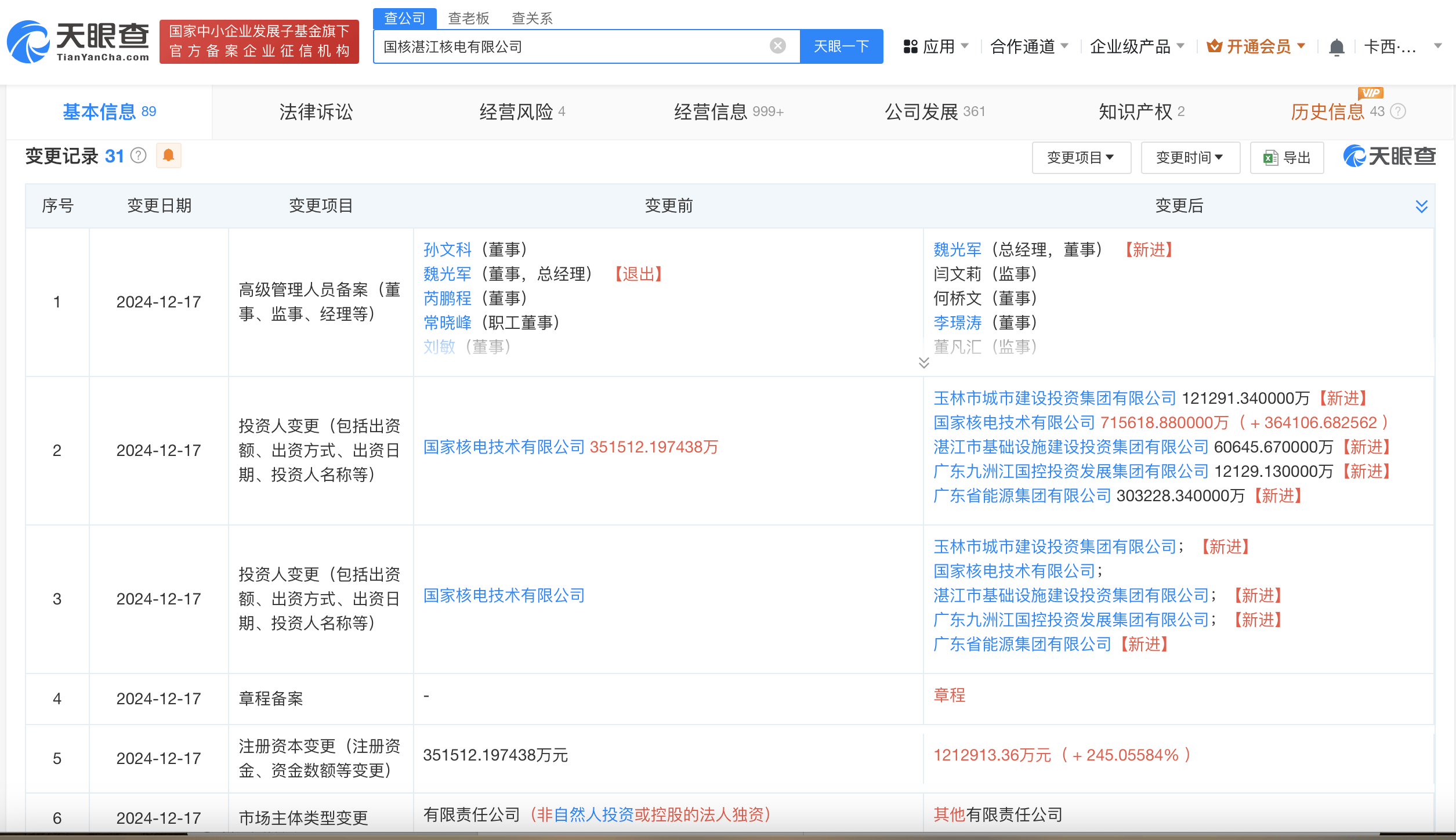Open the 变更时间 filter dropdown
The width and height of the screenshot is (1456, 840).
(1190, 158)
